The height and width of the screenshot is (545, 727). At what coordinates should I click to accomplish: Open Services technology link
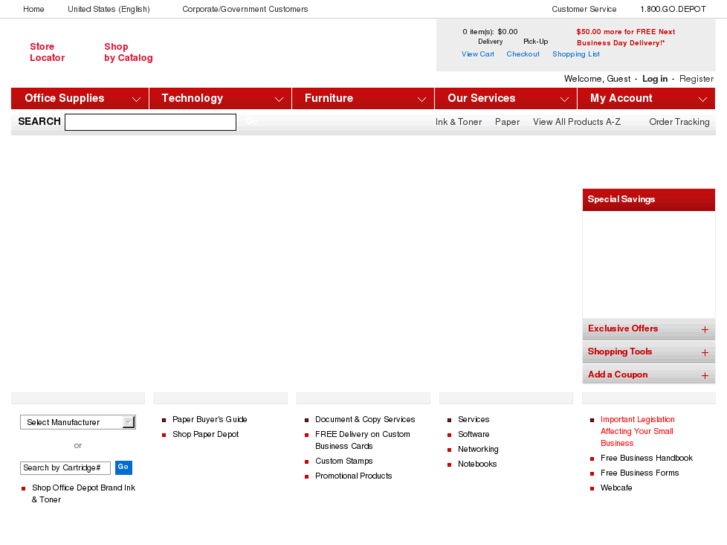pyautogui.click(x=474, y=419)
